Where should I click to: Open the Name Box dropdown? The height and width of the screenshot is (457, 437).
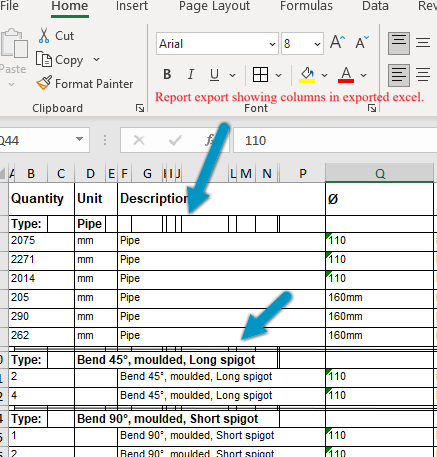pos(79,139)
